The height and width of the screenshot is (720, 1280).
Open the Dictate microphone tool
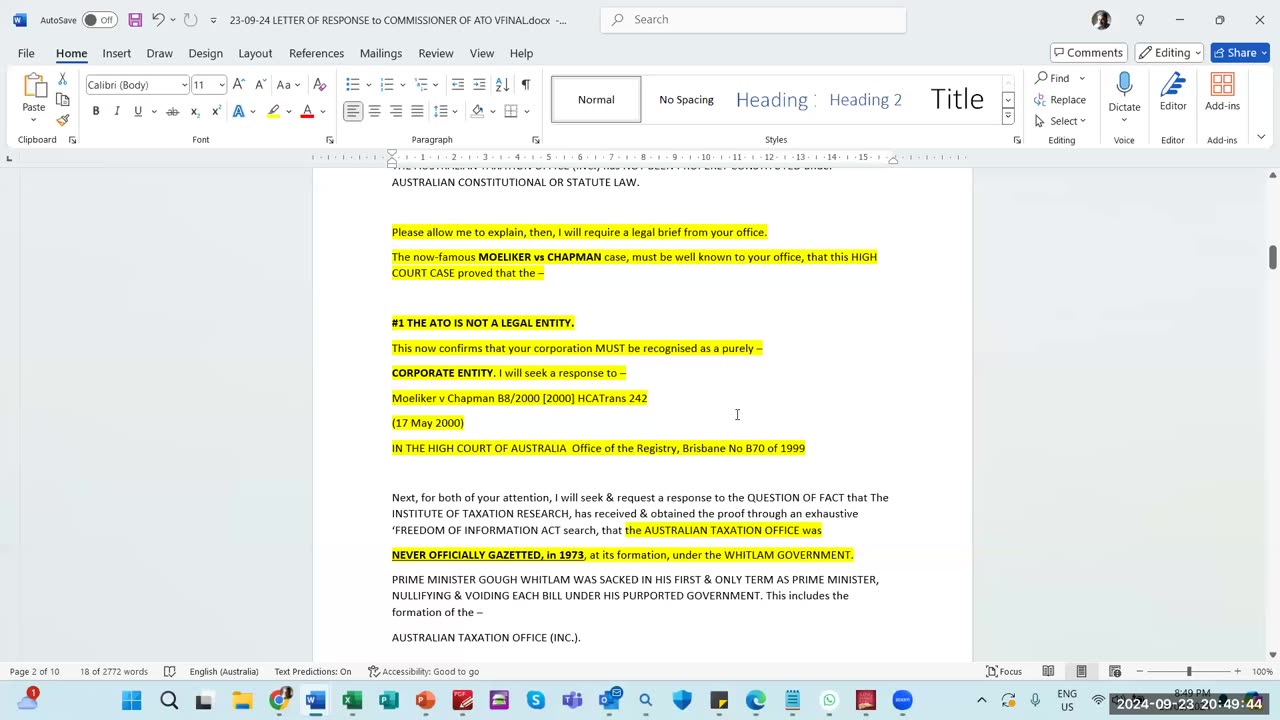pyautogui.click(x=1124, y=93)
